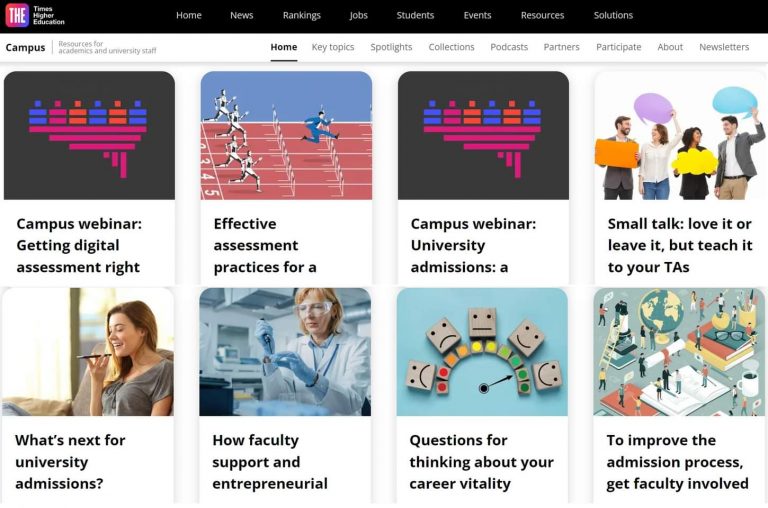The width and height of the screenshot is (768, 508).
Task: Select Events in the top navigation
Action: (477, 15)
